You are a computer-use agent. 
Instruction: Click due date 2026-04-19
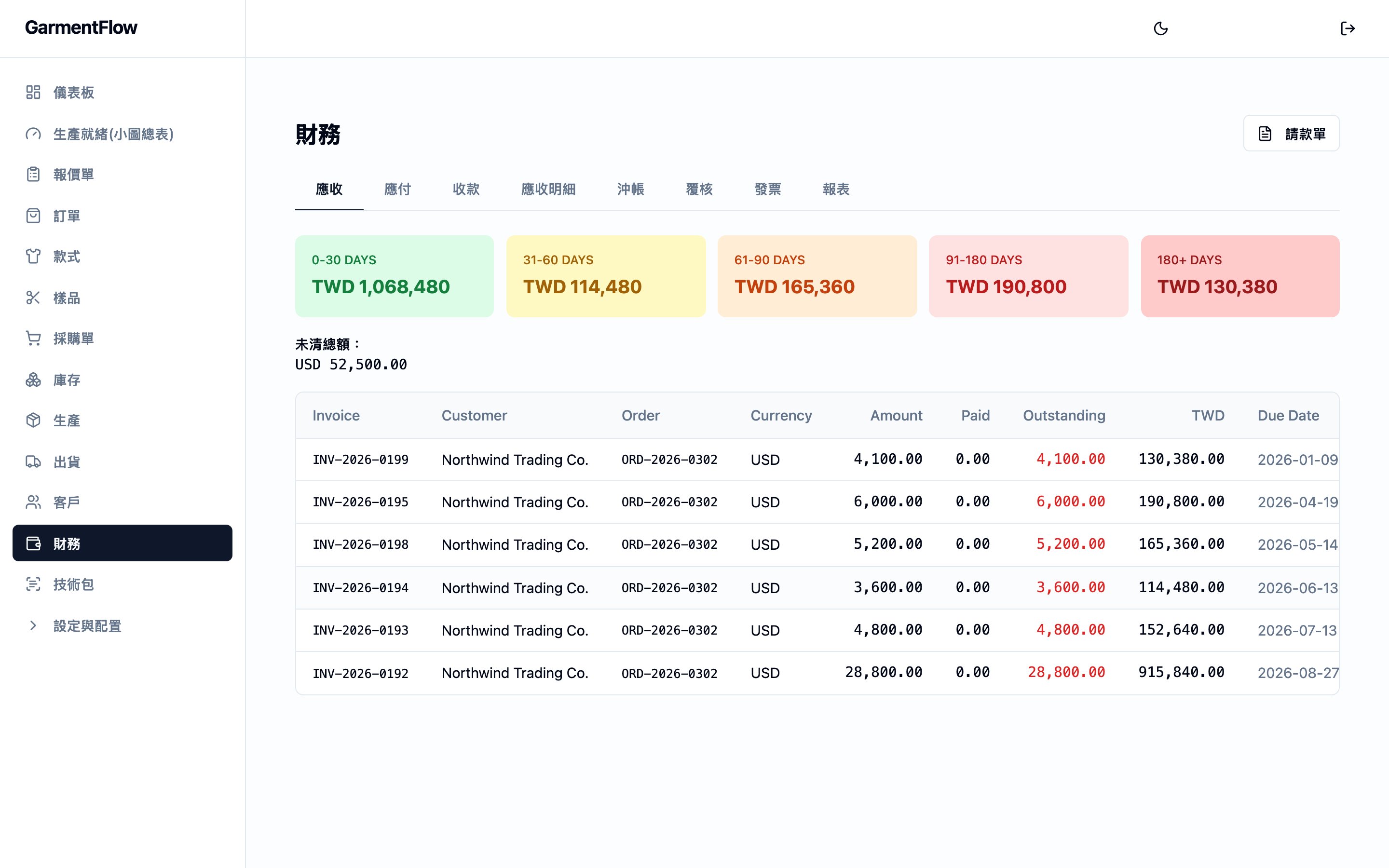[x=1298, y=502]
